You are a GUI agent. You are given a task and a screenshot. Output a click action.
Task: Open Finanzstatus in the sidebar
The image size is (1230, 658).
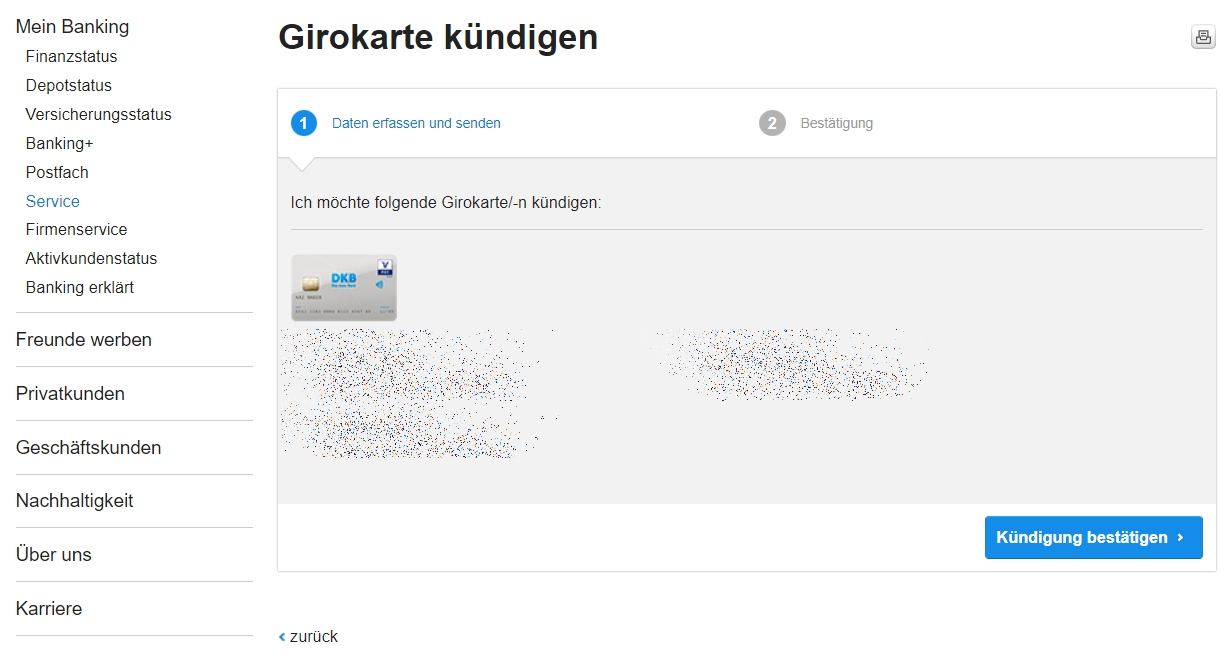71,56
